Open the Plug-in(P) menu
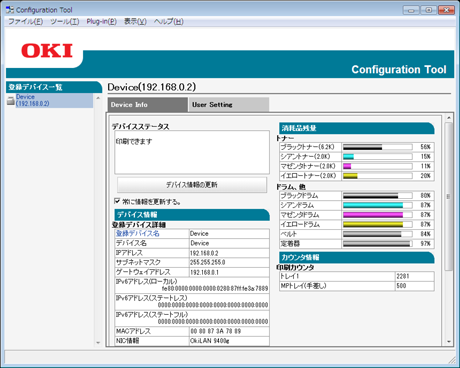The image size is (460, 368). [101, 22]
